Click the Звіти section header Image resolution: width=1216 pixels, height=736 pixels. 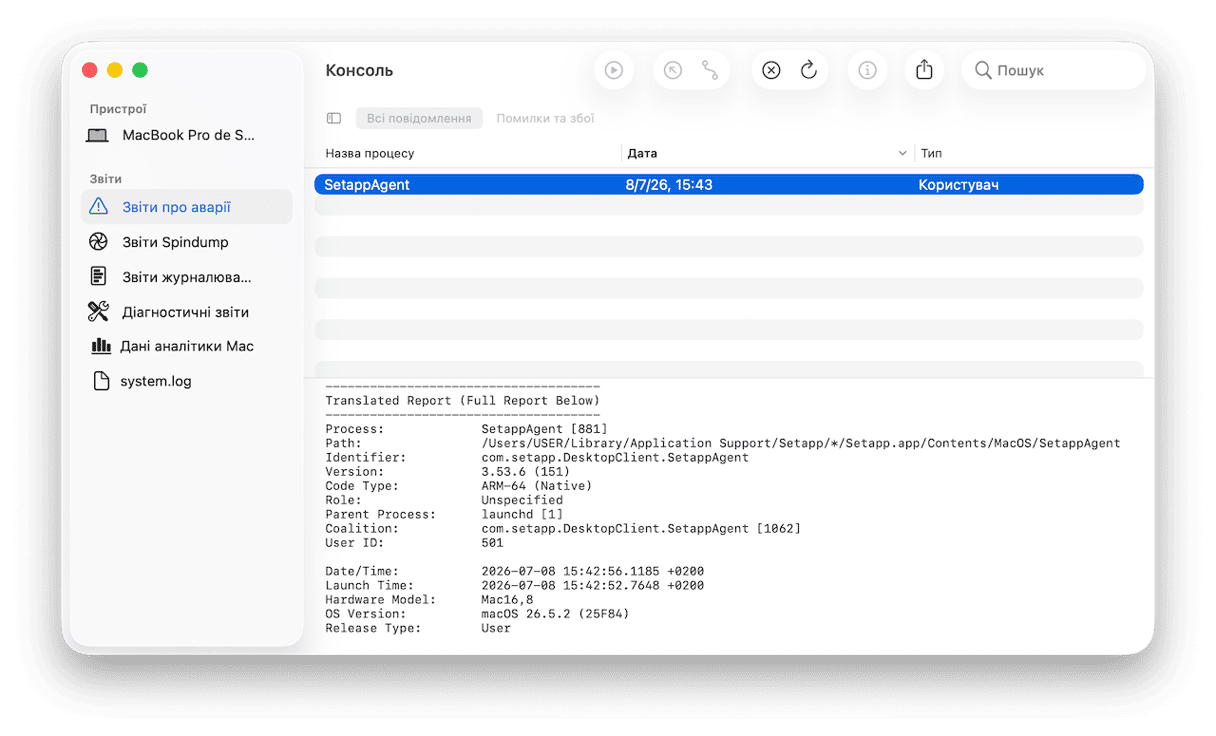click(x=105, y=179)
